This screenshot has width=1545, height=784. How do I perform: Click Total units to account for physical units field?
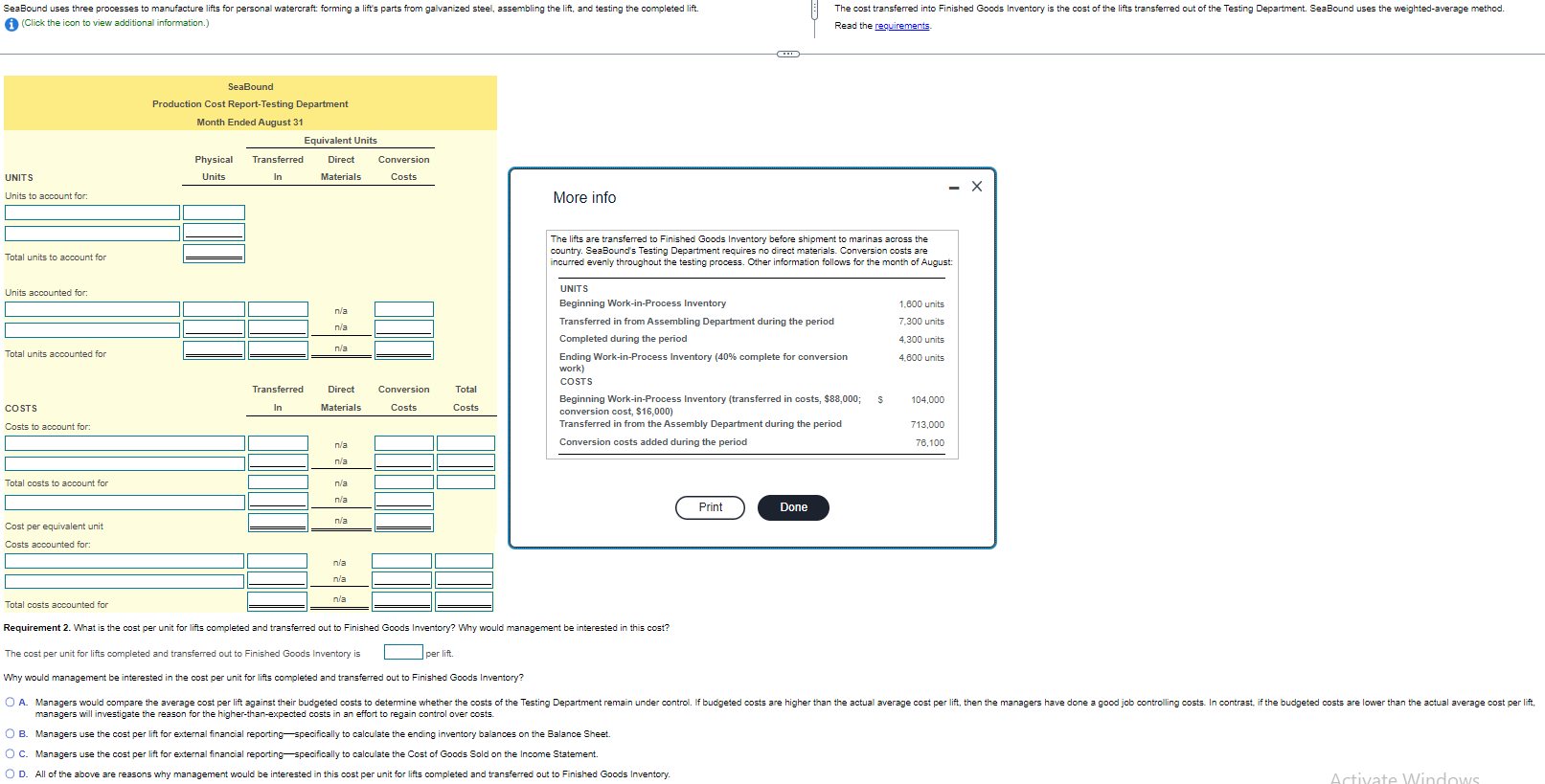click(x=214, y=254)
